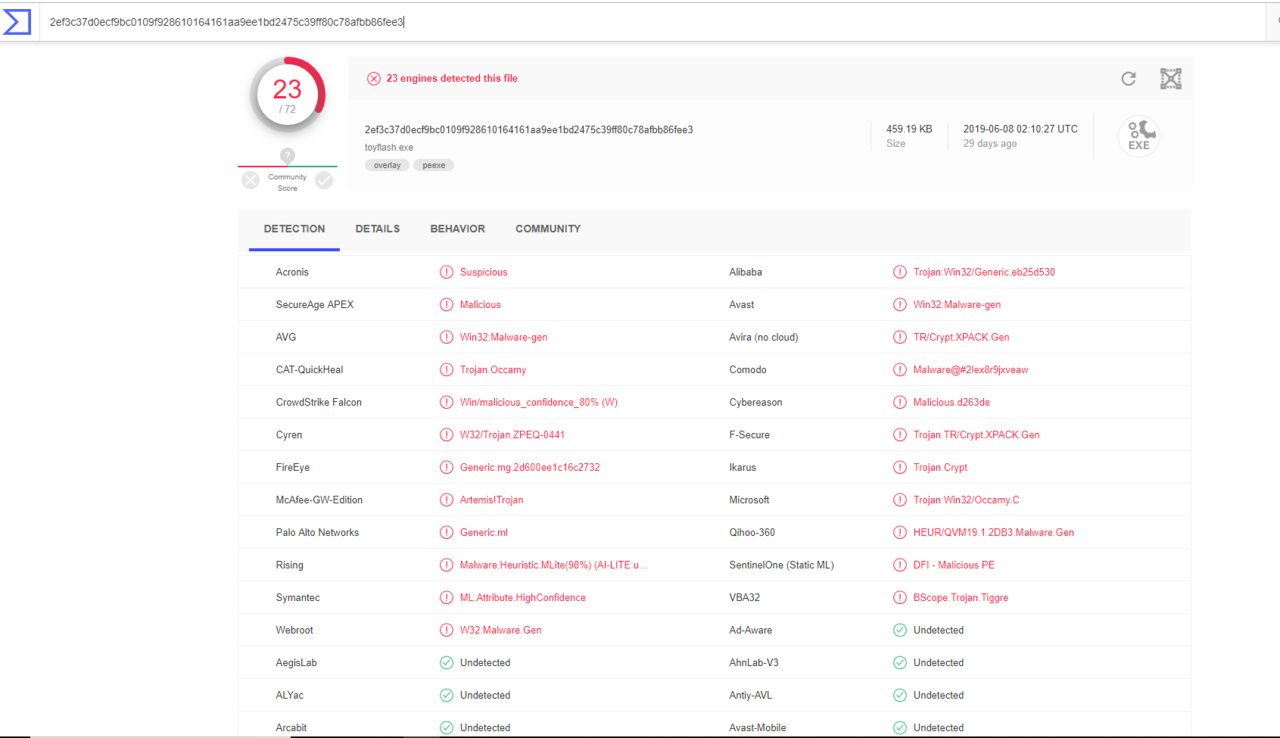Click the EXE file type icon
This screenshot has height=738, width=1280.
[x=1139, y=137]
